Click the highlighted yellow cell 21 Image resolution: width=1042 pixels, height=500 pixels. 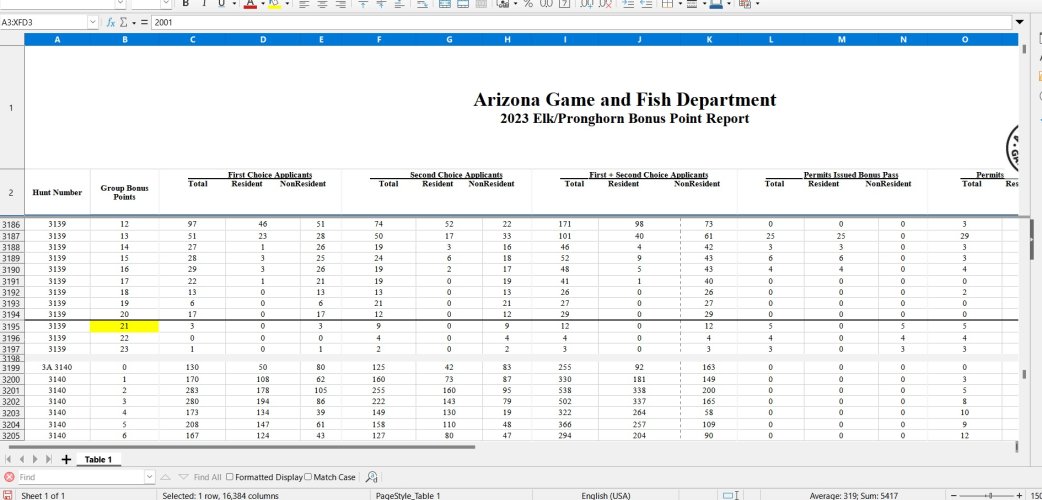click(x=124, y=326)
